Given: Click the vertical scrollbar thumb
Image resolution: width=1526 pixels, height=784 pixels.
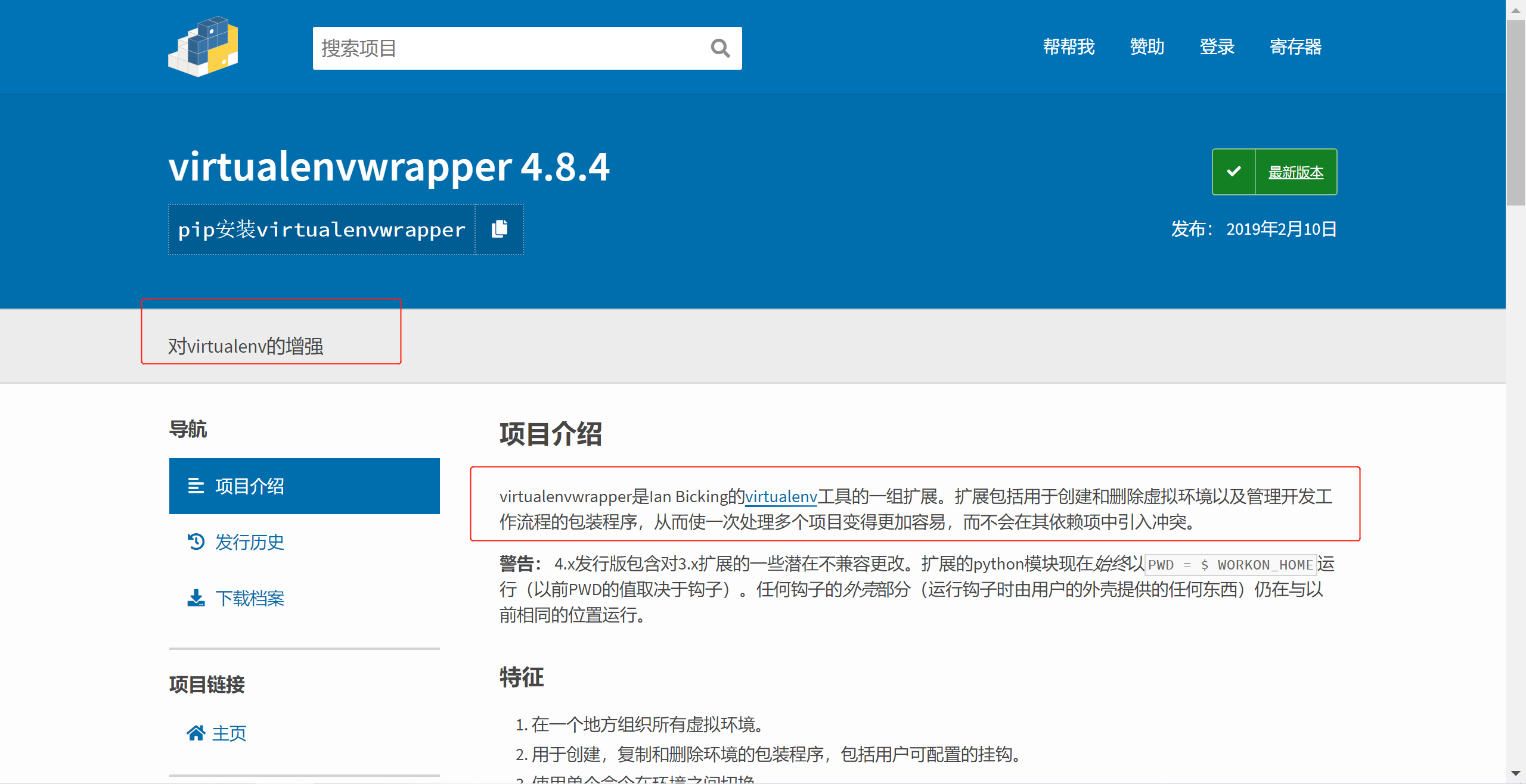Looking at the screenshot, I should pyautogui.click(x=1516, y=113).
